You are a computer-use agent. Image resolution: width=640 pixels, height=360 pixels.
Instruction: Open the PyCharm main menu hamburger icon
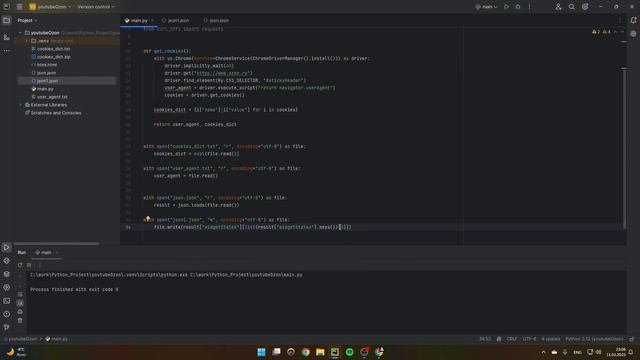(19, 7)
